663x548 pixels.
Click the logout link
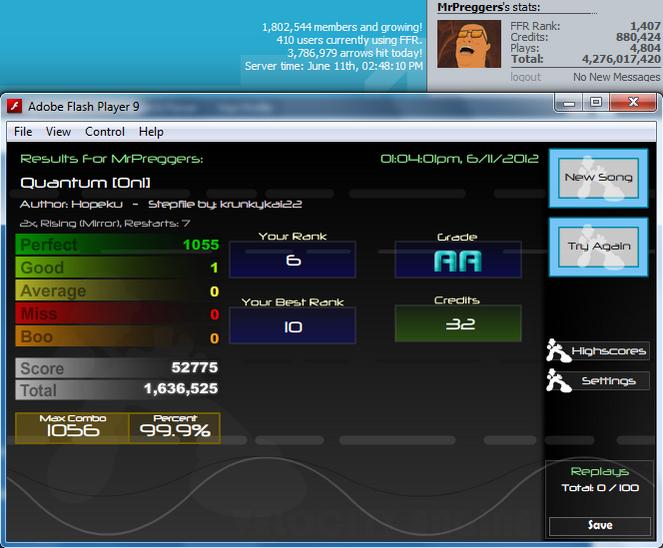click(x=526, y=77)
